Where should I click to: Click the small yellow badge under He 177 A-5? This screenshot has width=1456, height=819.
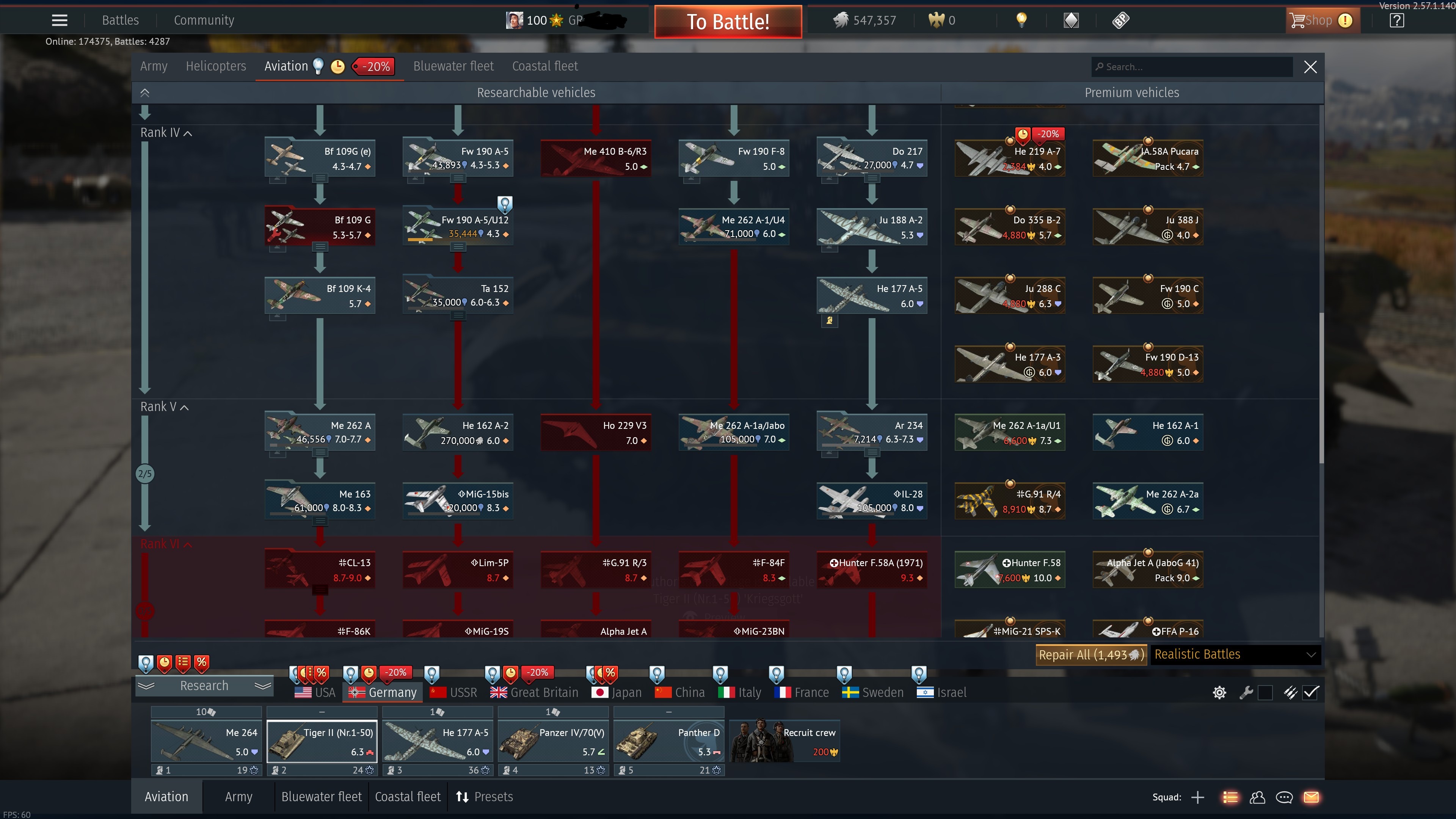coord(829,320)
